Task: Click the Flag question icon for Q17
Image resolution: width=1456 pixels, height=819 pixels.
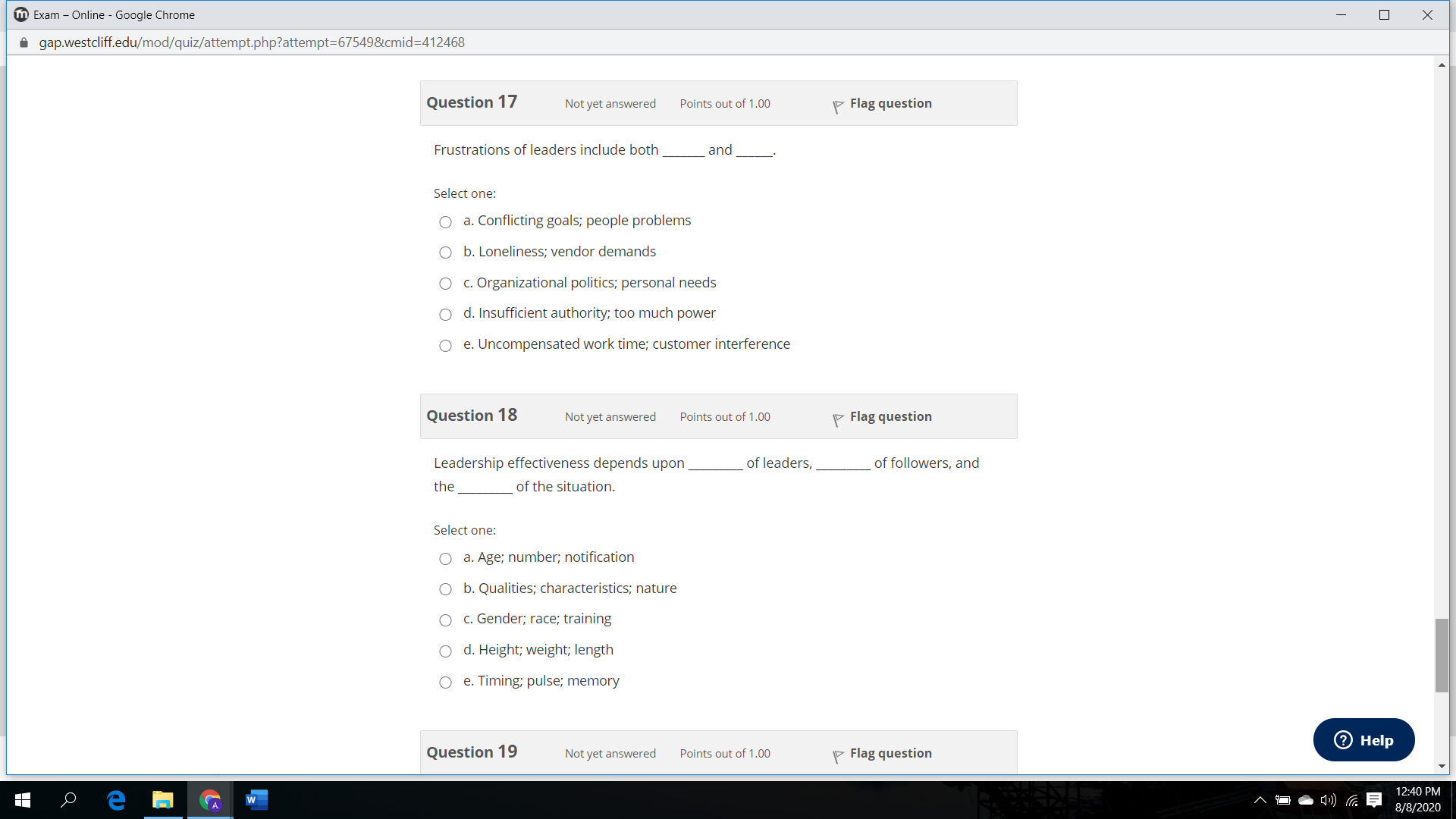Action: click(838, 103)
